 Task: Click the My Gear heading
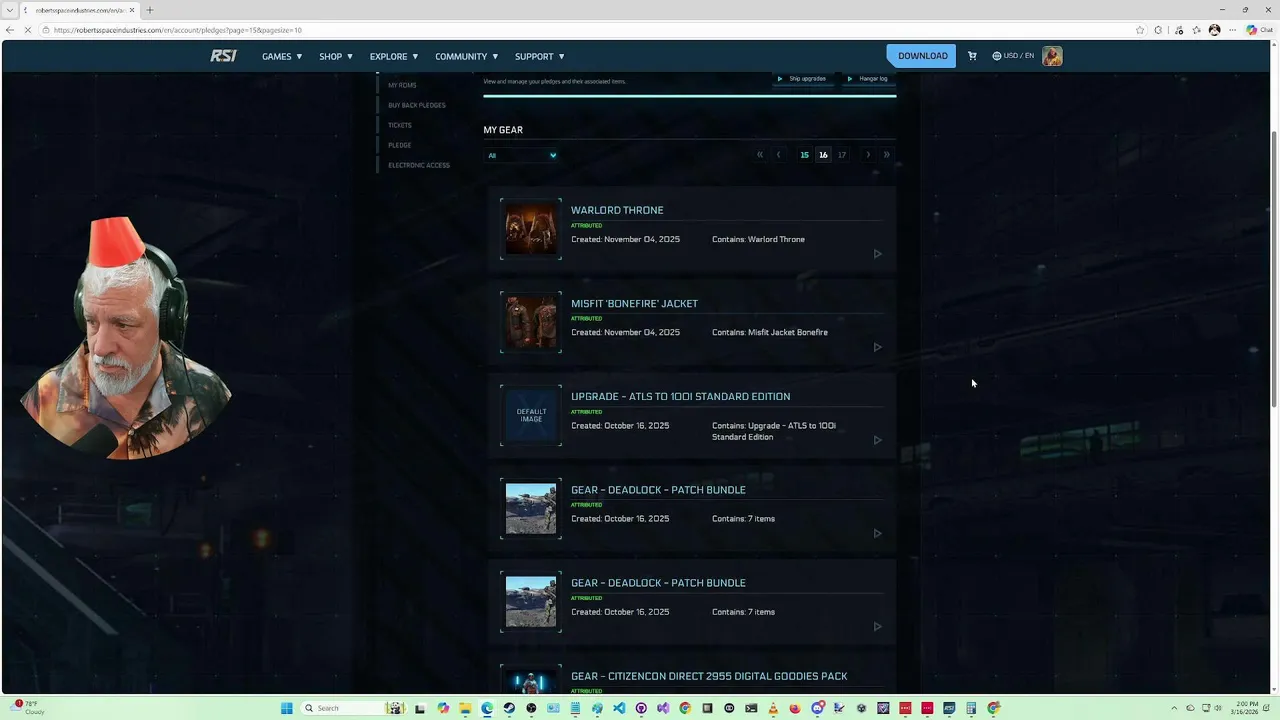click(503, 130)
